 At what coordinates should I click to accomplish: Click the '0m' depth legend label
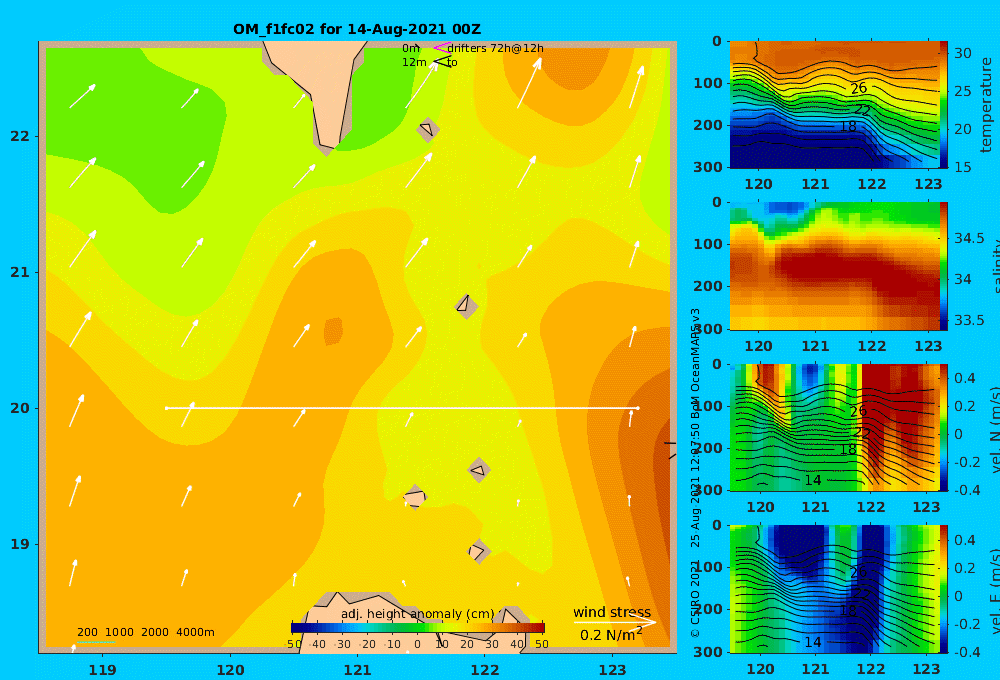[411, 48]
